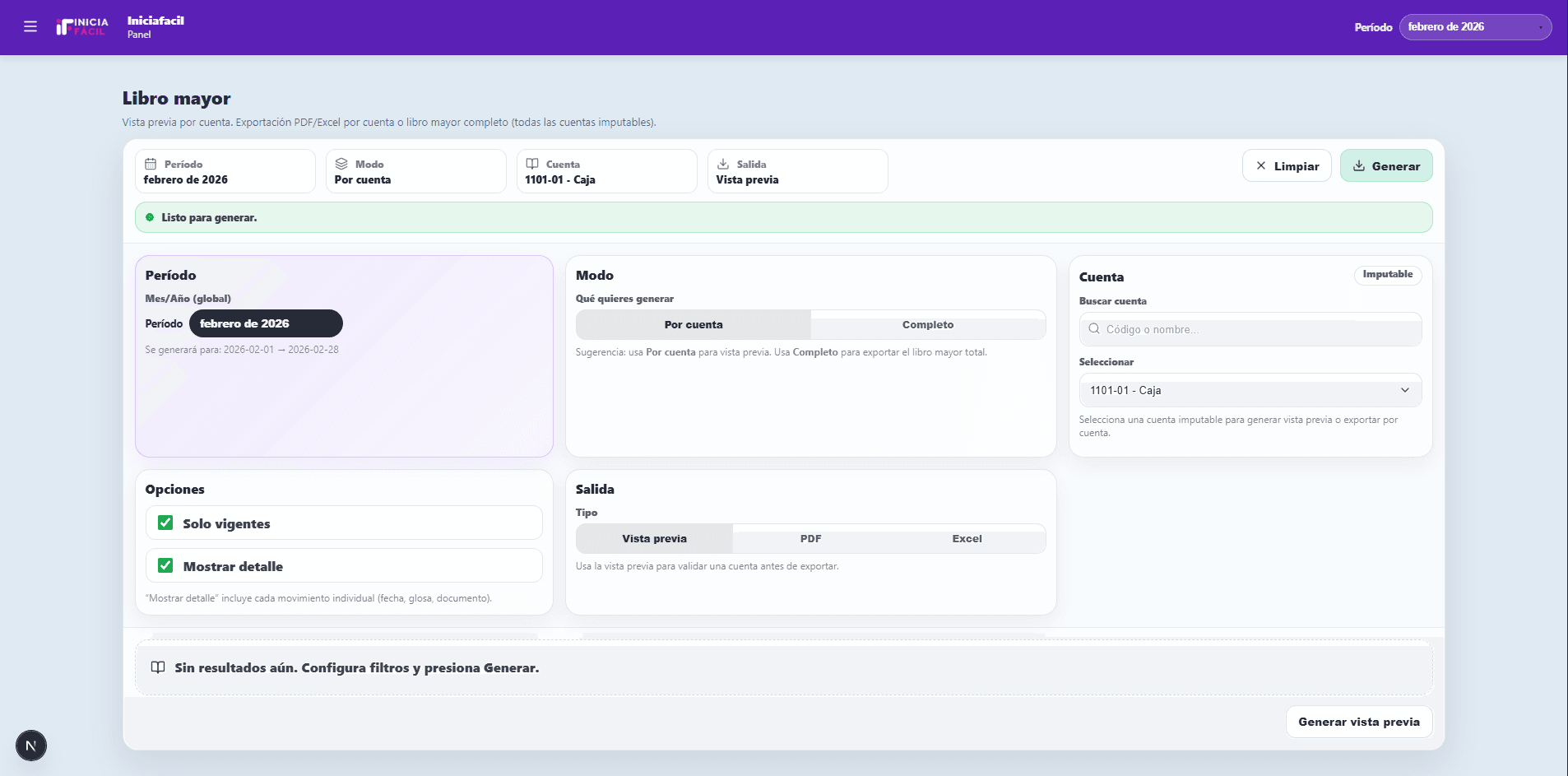Image resolution: width=1568 pixels, height=776 pixels.
Task: Click the book icon beside Cuenta summary
Action: tap(532, 164)
